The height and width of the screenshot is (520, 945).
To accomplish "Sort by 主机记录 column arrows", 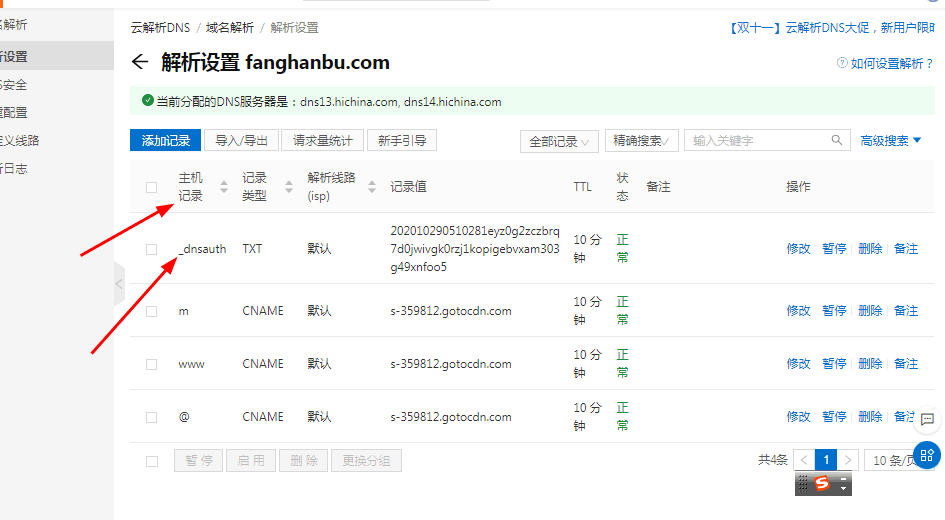I will 224,187.
